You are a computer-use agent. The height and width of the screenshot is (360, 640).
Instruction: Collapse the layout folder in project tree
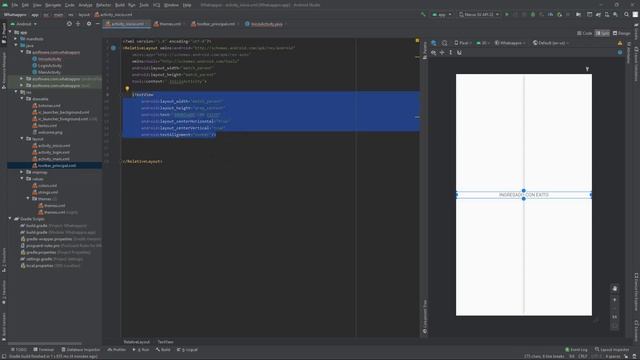coord(22,139)
